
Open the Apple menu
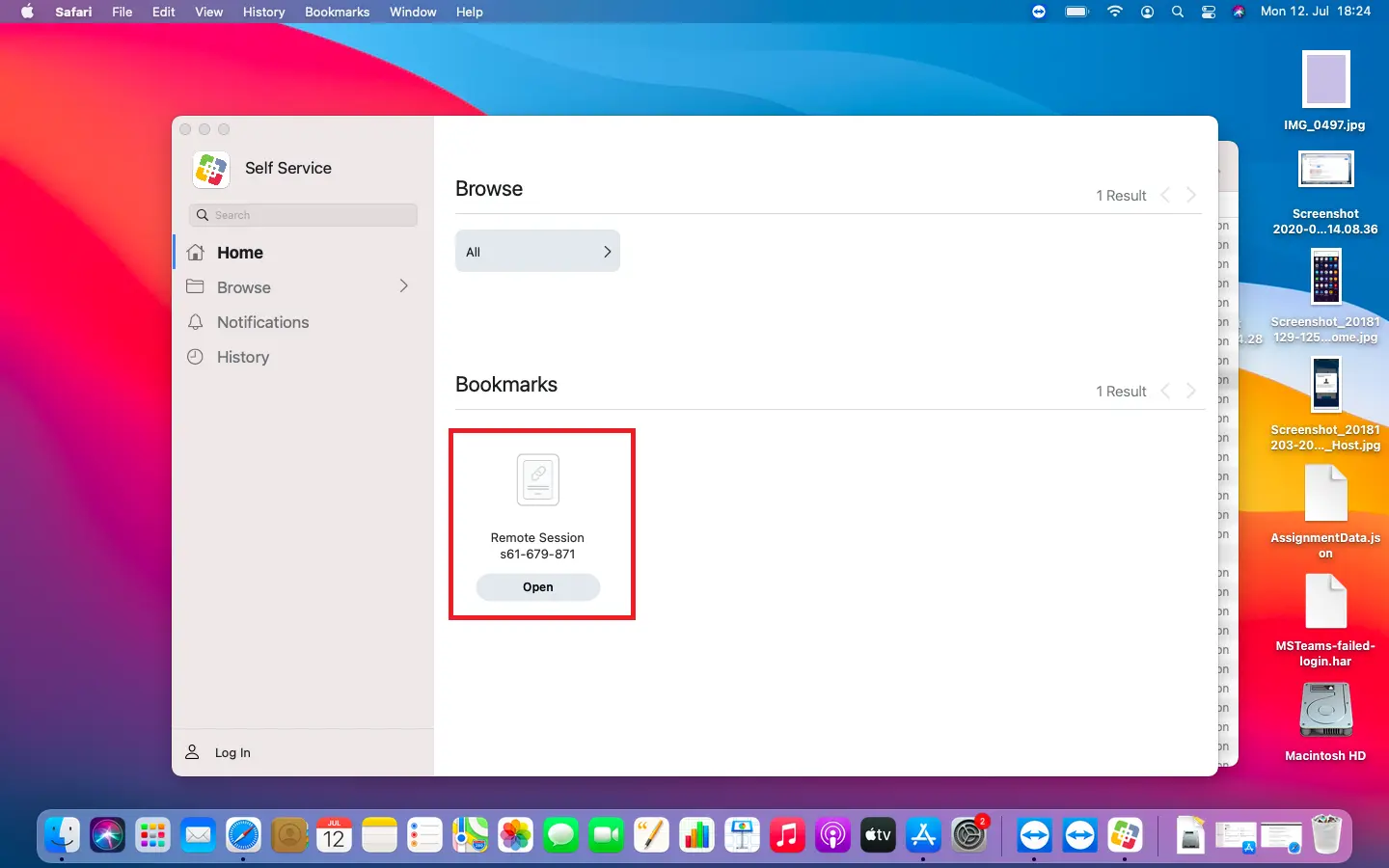point(27,12)
